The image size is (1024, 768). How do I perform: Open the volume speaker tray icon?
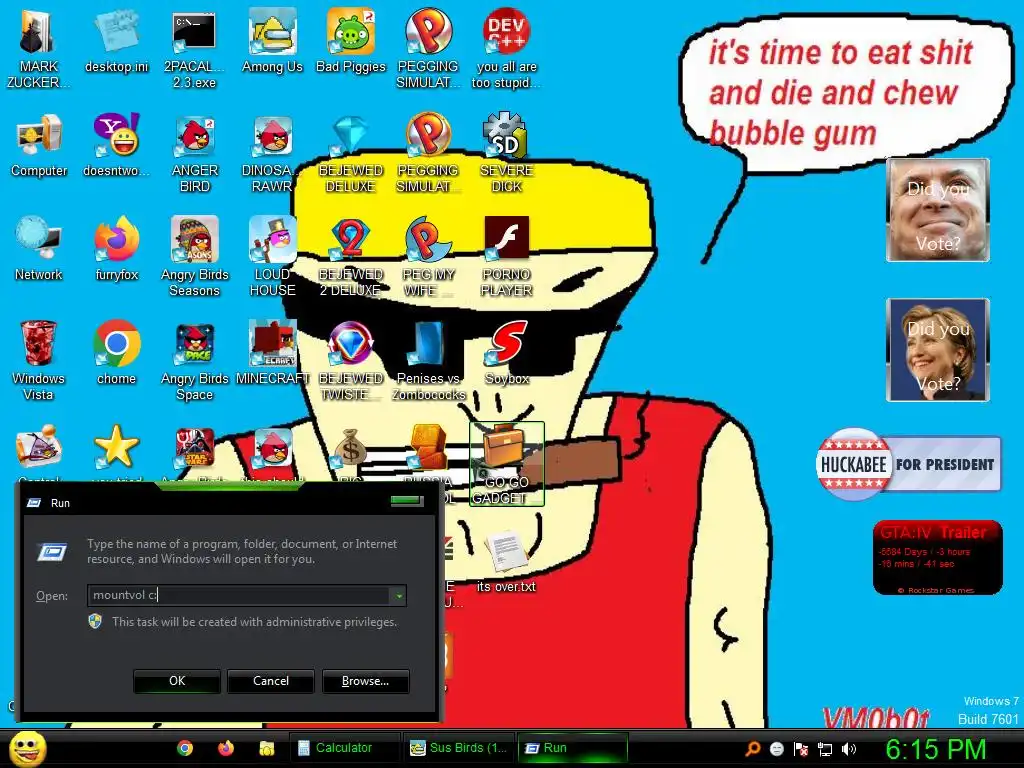point(849,749)
